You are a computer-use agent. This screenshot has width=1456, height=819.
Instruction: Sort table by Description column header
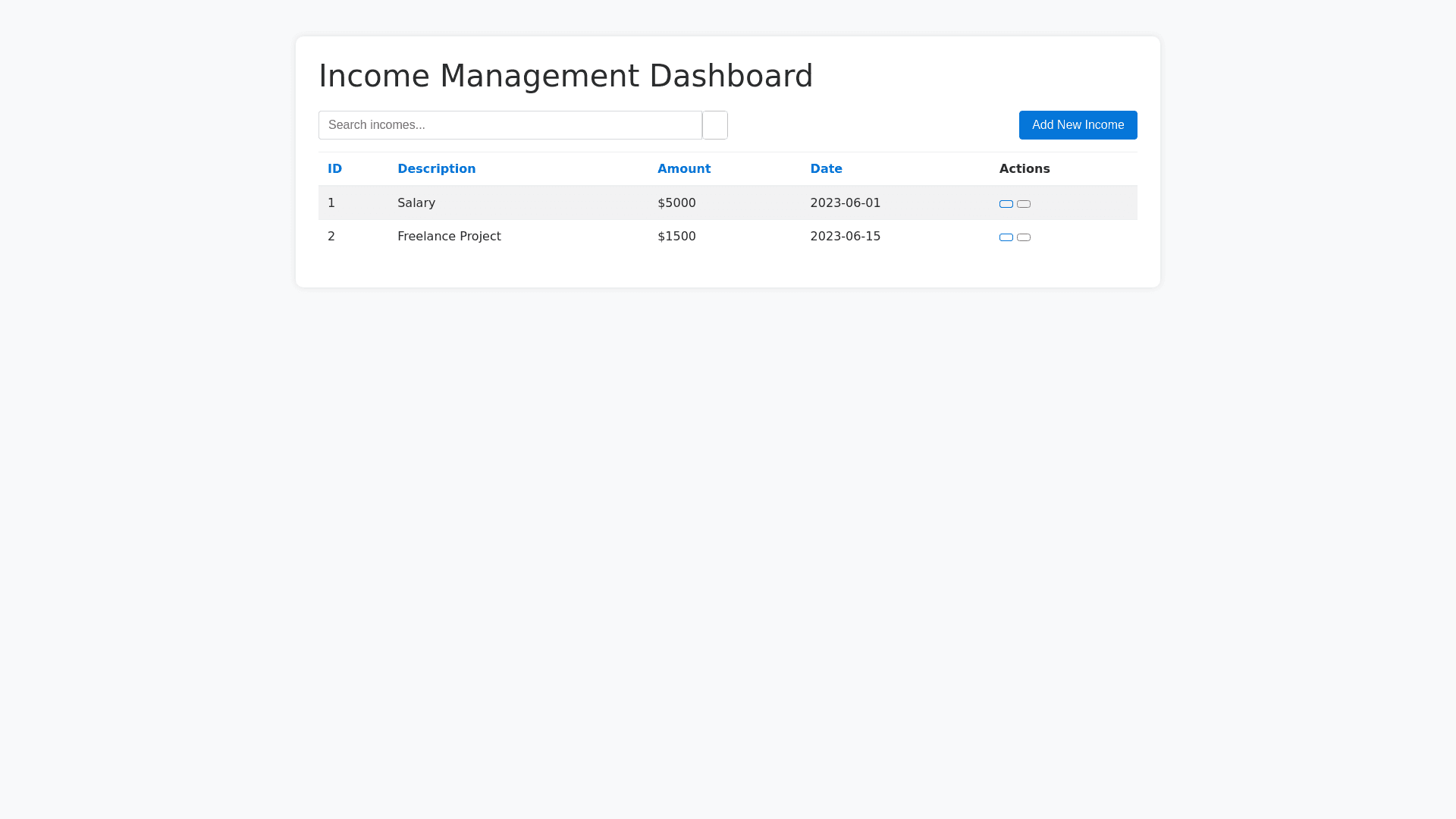(436, 169)
